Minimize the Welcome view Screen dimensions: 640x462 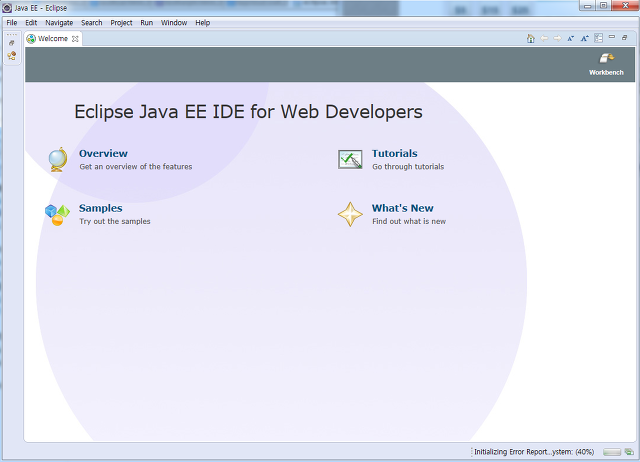611,37
